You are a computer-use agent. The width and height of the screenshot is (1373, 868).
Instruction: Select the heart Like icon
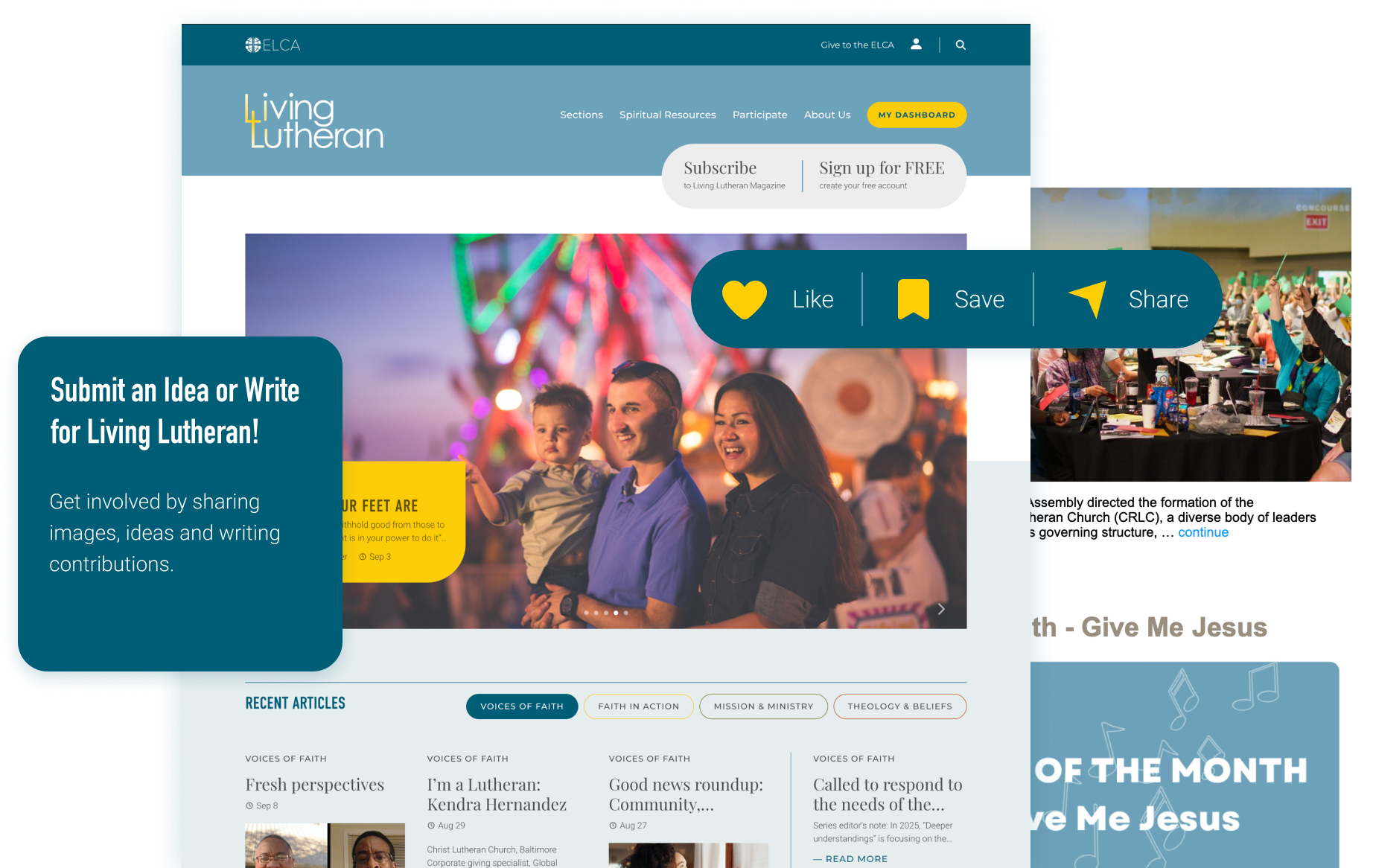[x=745, y=299]
